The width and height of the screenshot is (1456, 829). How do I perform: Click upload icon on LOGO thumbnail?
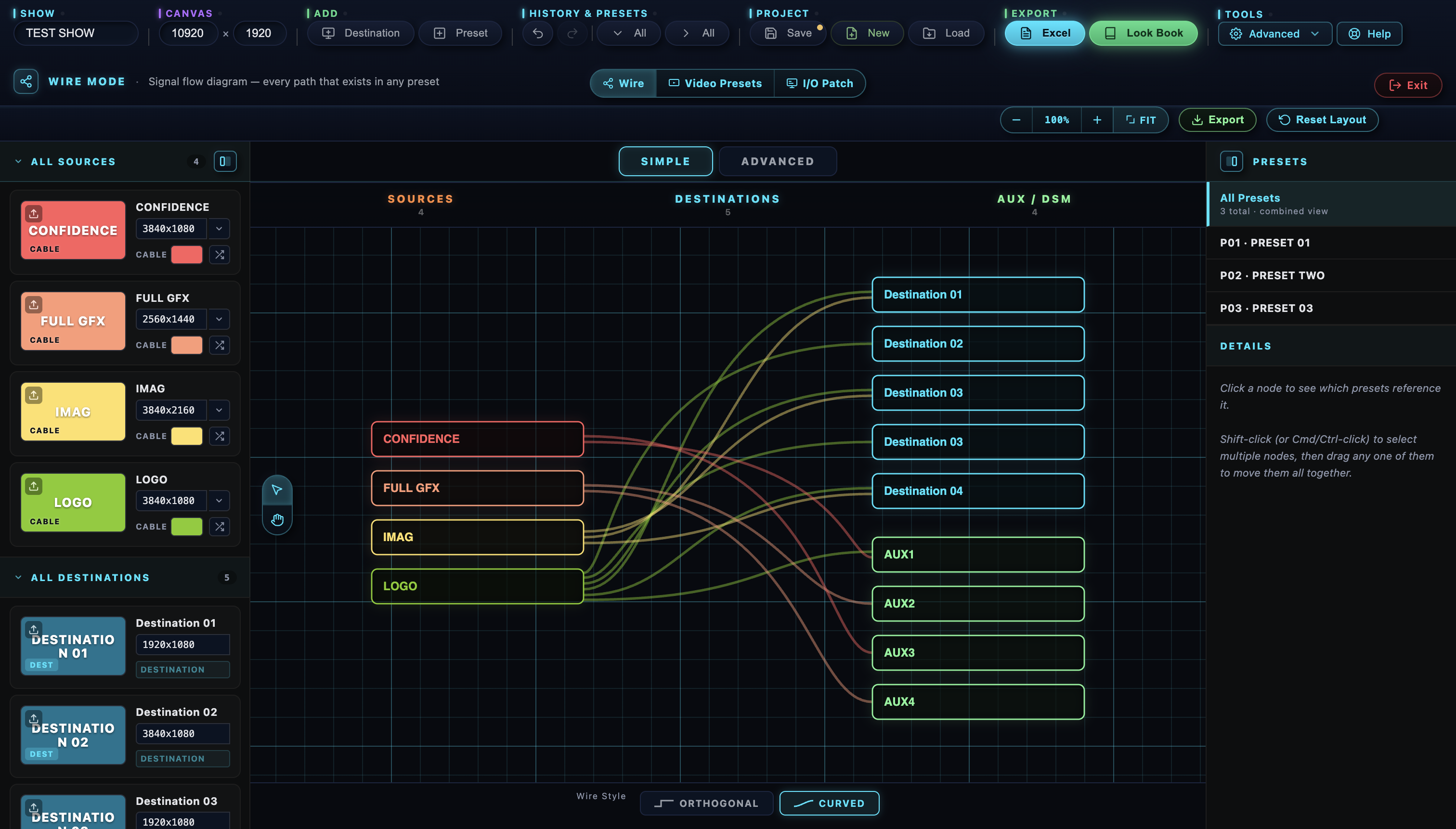(34, 486)
